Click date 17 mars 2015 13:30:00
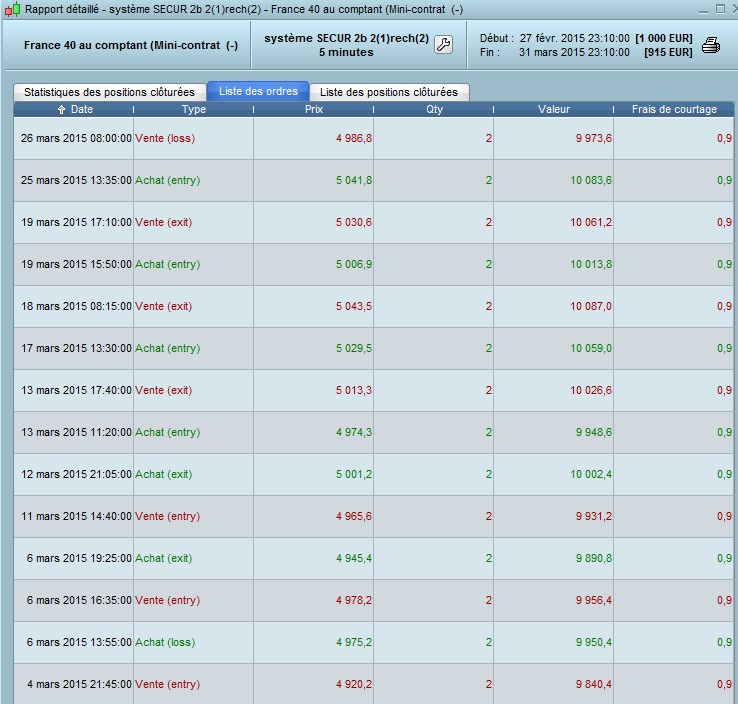Screen dimensions: 738x704 76,348
